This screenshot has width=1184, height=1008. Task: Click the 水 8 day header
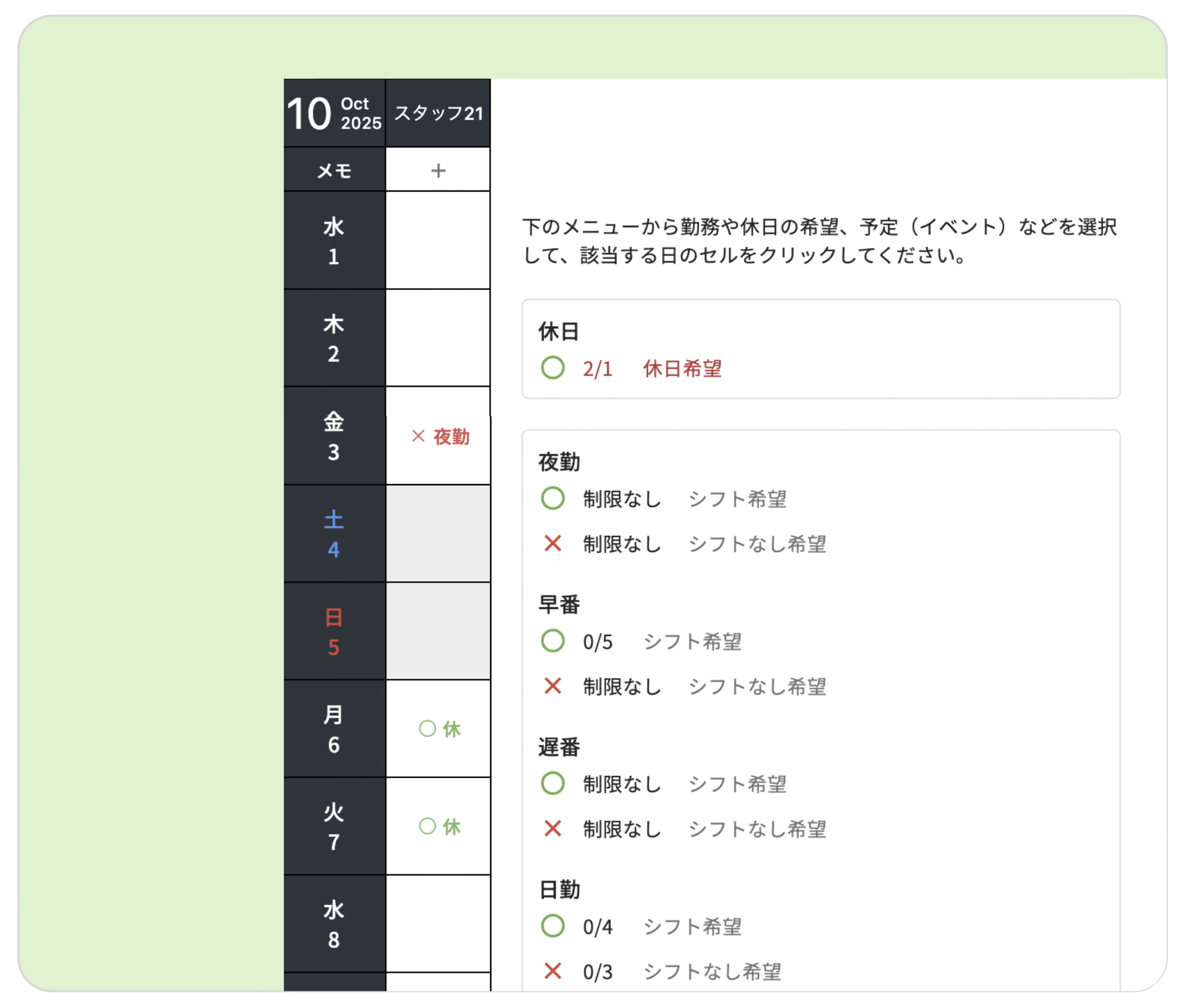(334, 924)
